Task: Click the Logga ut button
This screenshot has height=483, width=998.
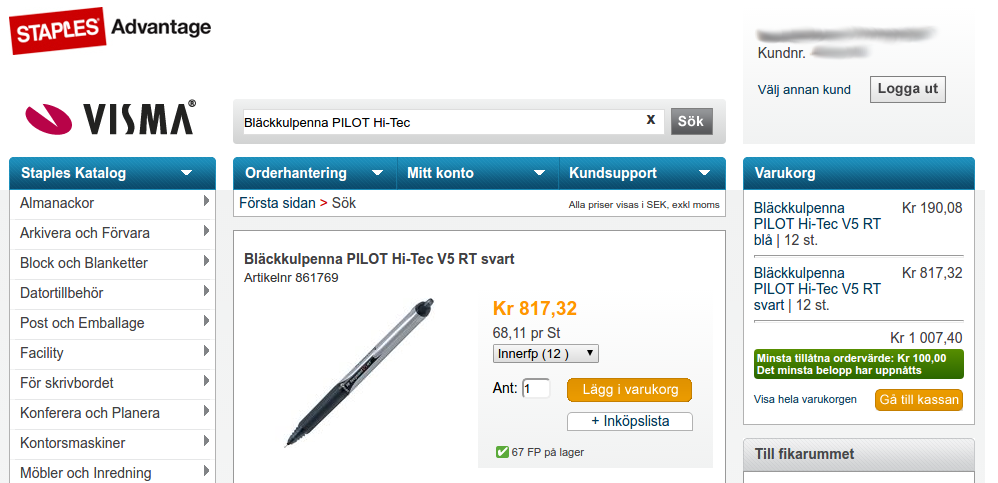Action: [908, 89]
